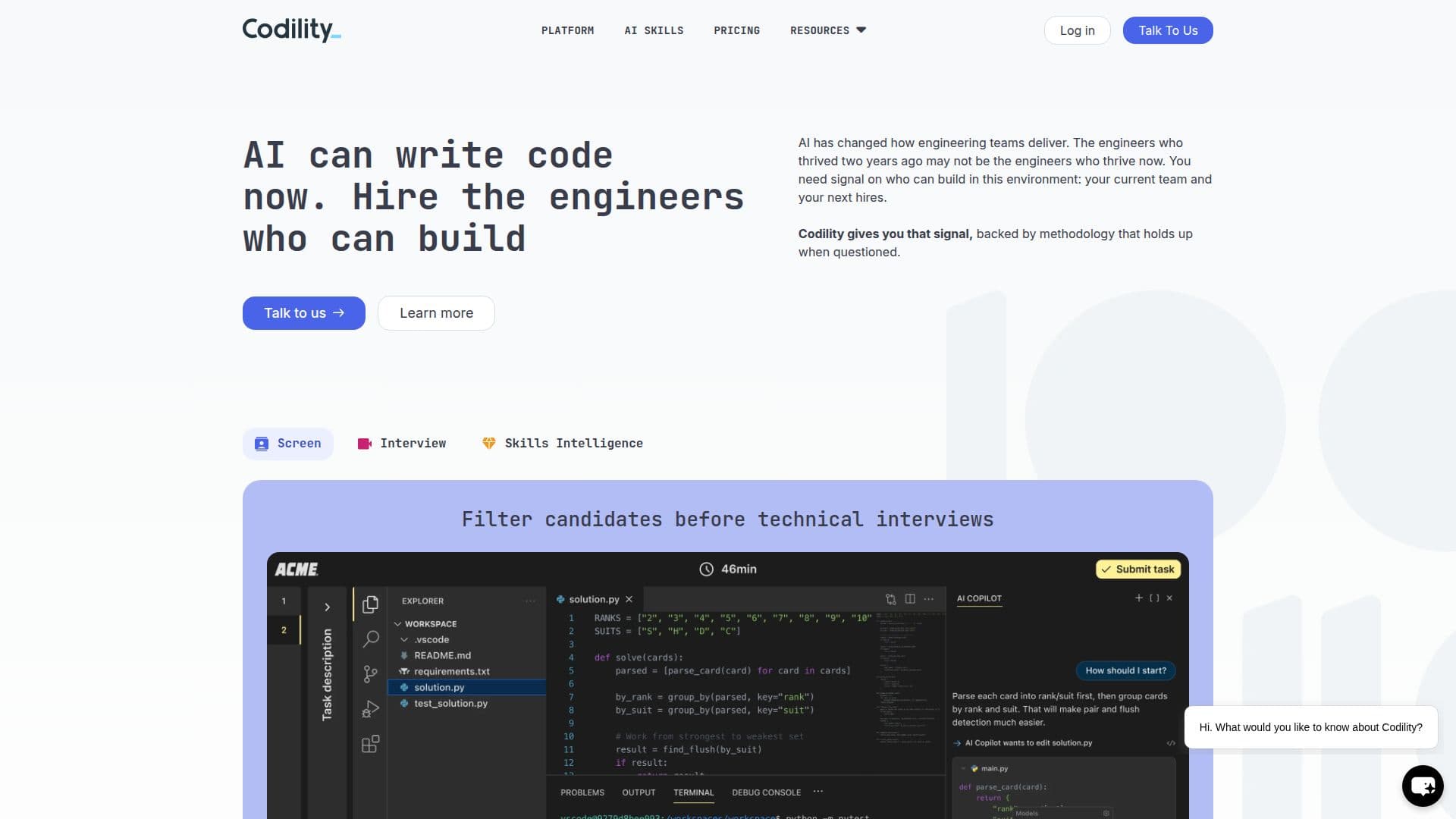The image size is (1456, 819).
Task: Select task number 2 in the sidebar
Action: (284, 630)
